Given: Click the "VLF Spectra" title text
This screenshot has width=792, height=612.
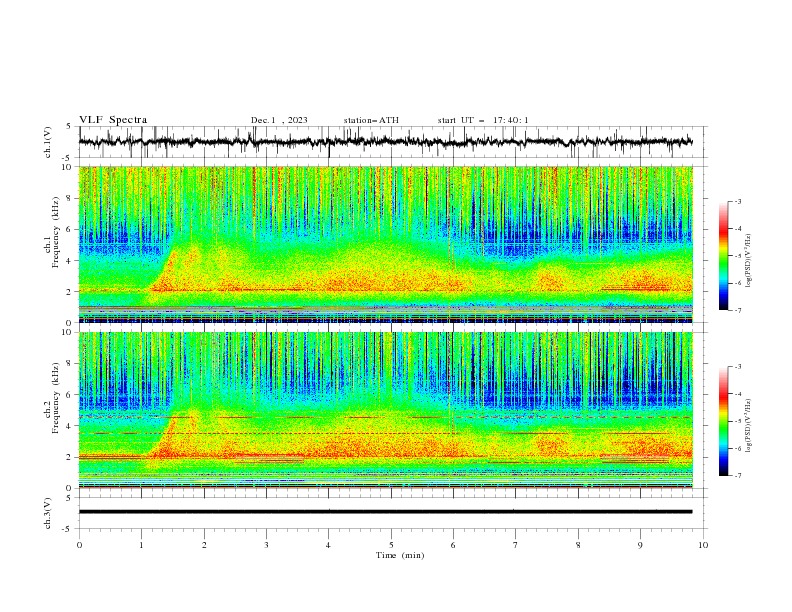Looking at the screenshot, I should pos(113,120).
